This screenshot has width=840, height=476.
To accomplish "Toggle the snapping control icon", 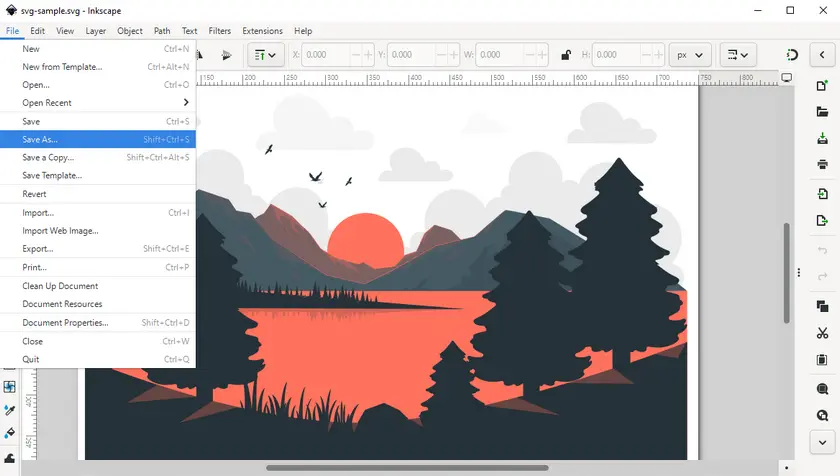I will click(x=793, y=54).
